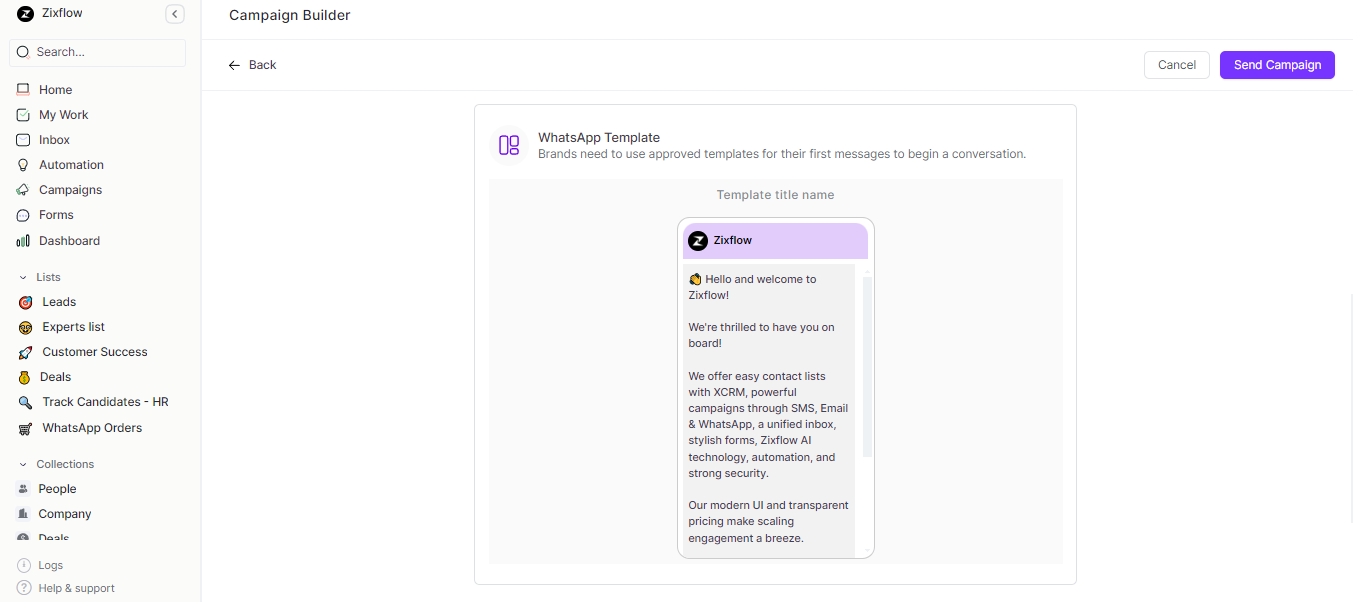Collapse the Lists section chevron

click(24, 277)
